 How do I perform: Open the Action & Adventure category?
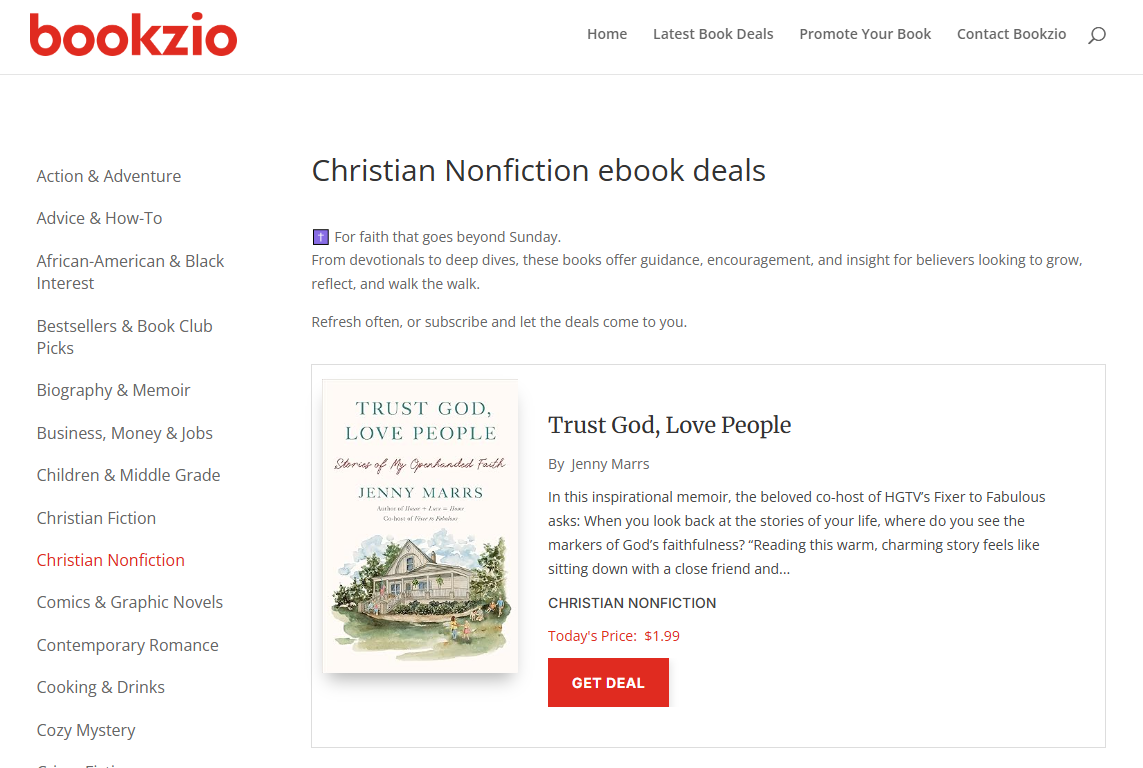click(x=108, y=175)
